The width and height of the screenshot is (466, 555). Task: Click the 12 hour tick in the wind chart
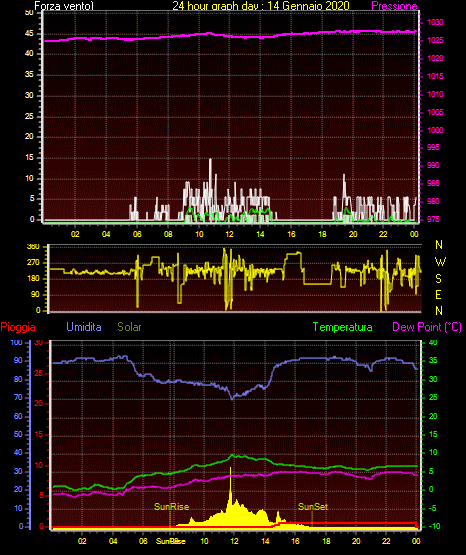pyautogui.click(x=229, y=234)
